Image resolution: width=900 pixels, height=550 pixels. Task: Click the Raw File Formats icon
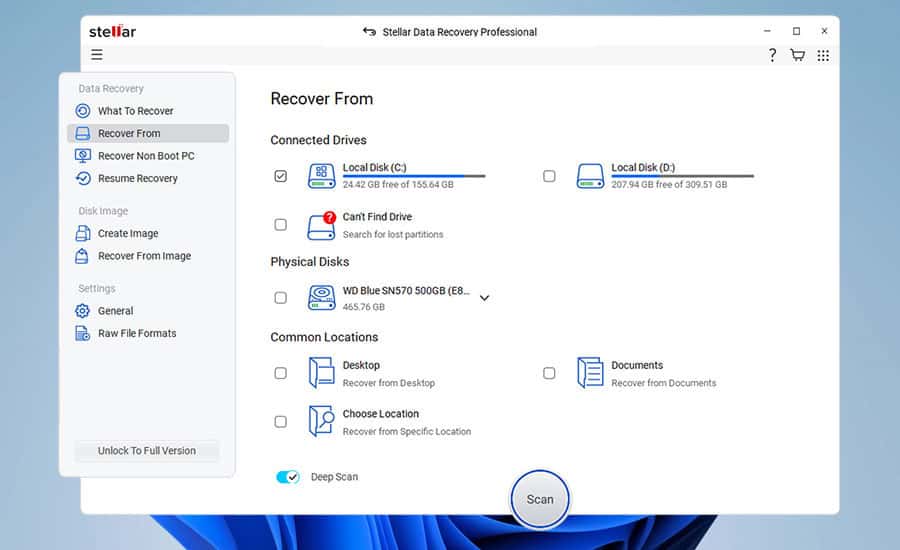[83, 333]
